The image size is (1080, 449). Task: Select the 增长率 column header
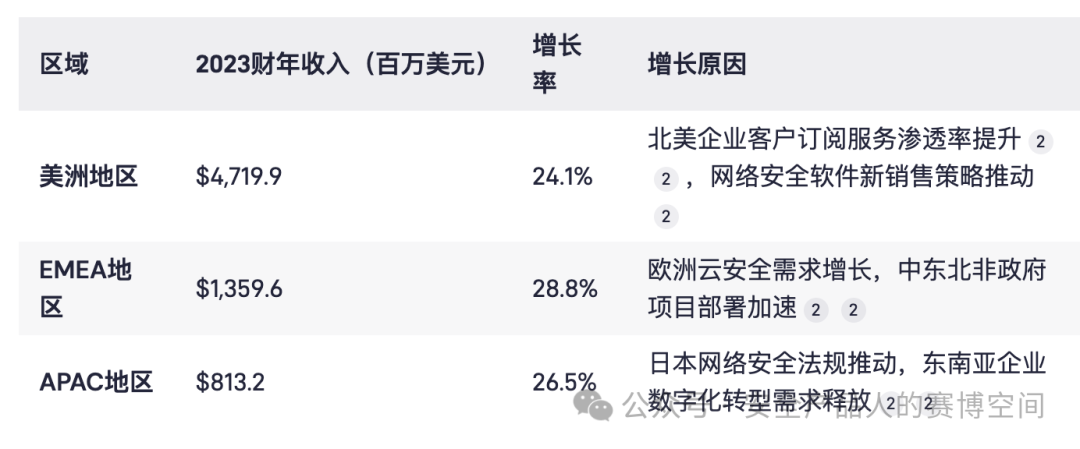(x=557, y=65)
